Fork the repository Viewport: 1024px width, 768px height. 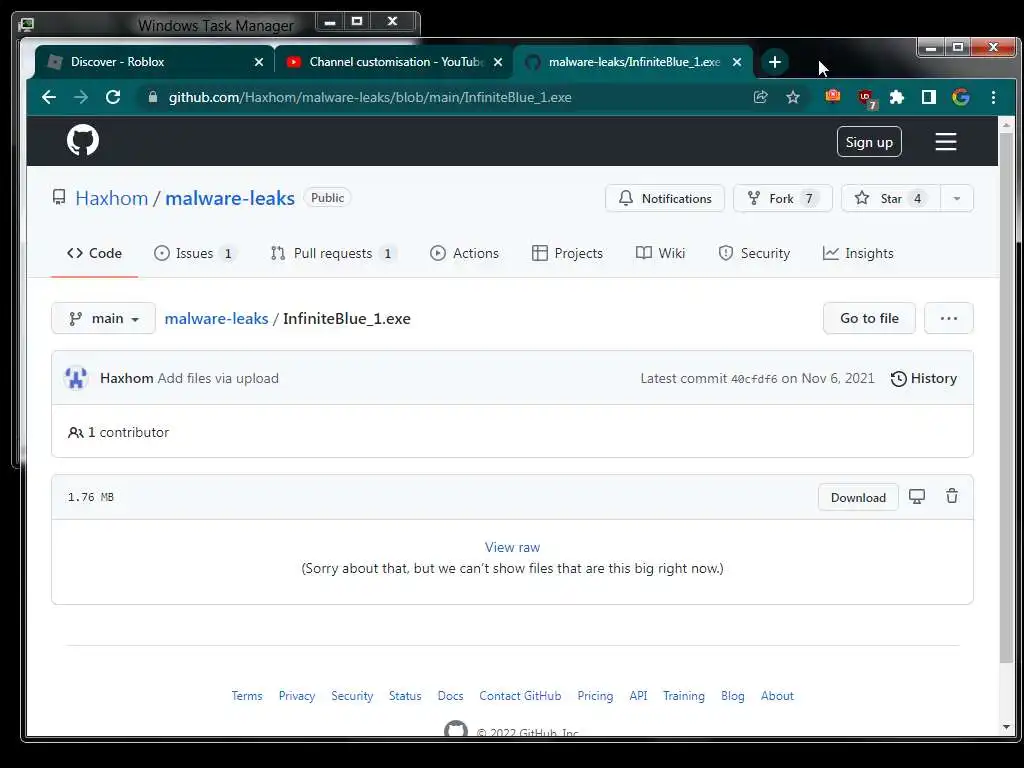tap(782, 199)
